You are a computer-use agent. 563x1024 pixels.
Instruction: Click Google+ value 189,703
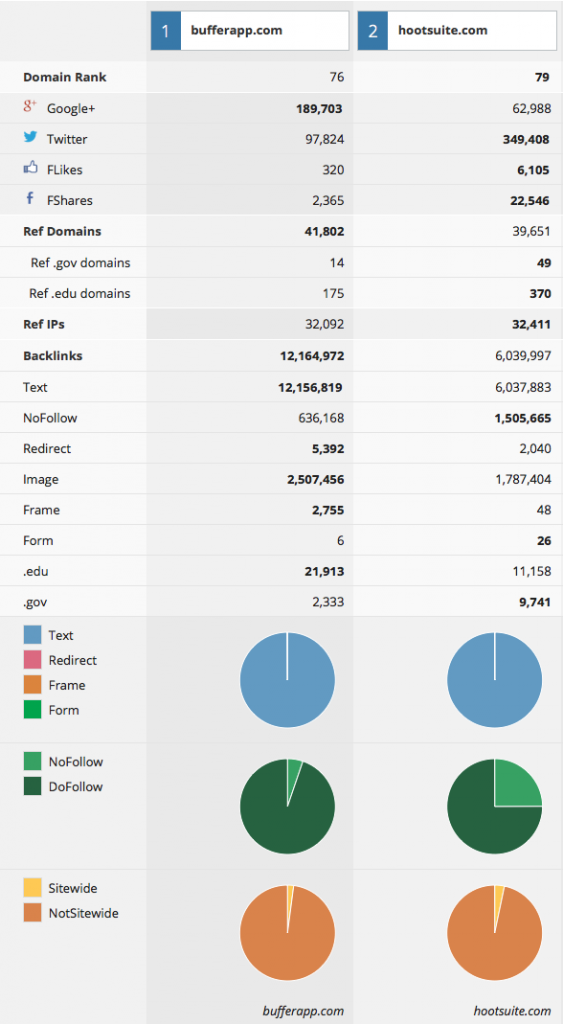[319, 108]
